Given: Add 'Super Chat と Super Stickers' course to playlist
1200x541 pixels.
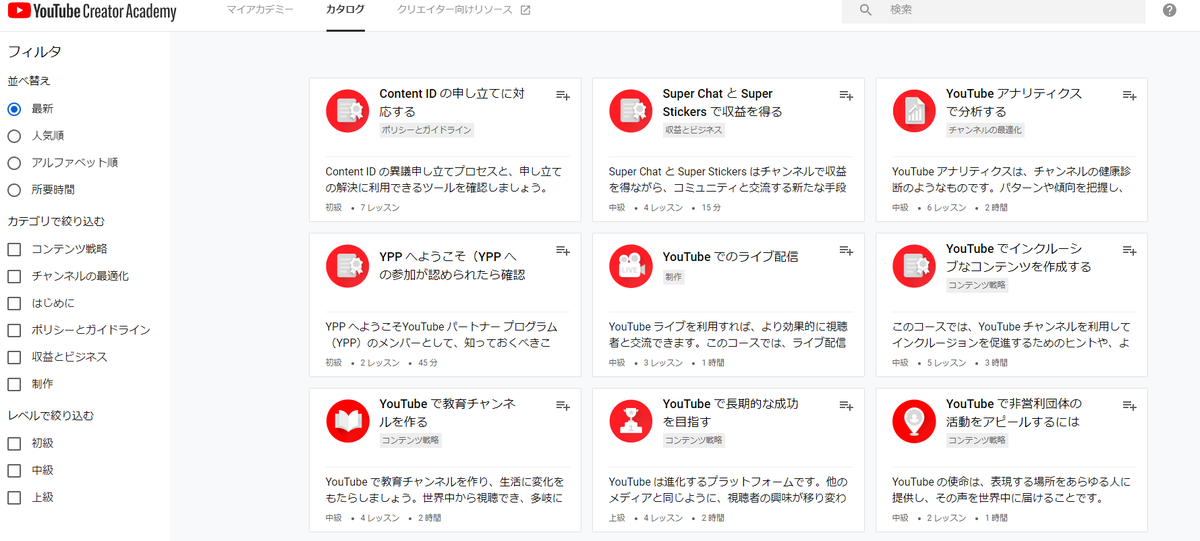Looking at the screenshot, I should [846, 95].
